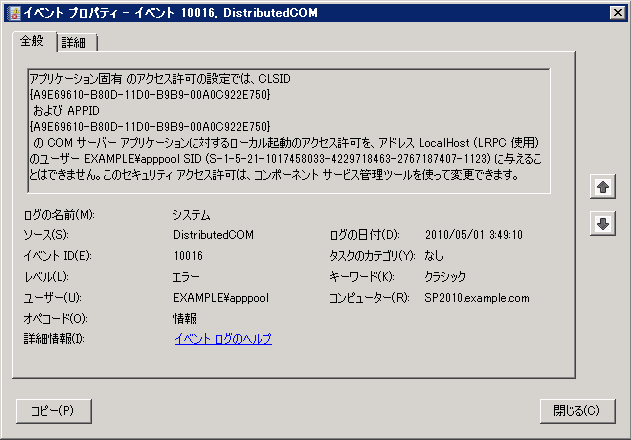Click the level value エラー

(186, 277)
